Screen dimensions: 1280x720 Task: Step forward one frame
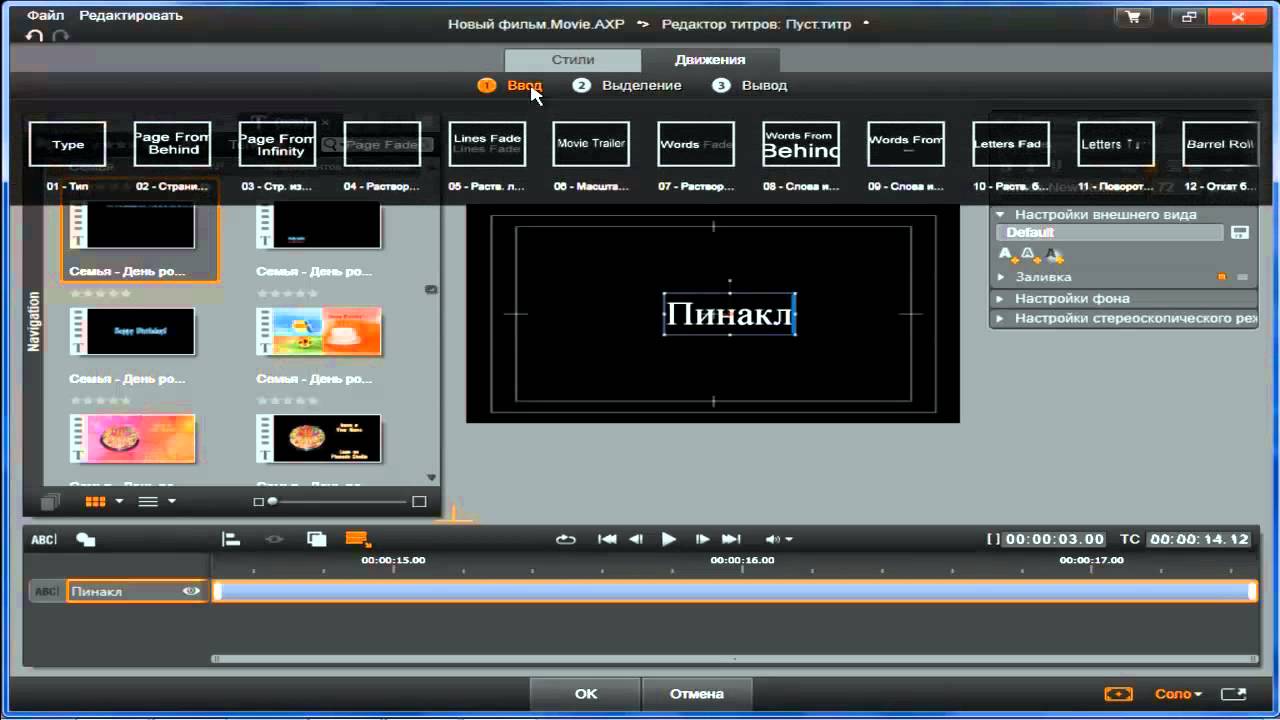(702, 539)
